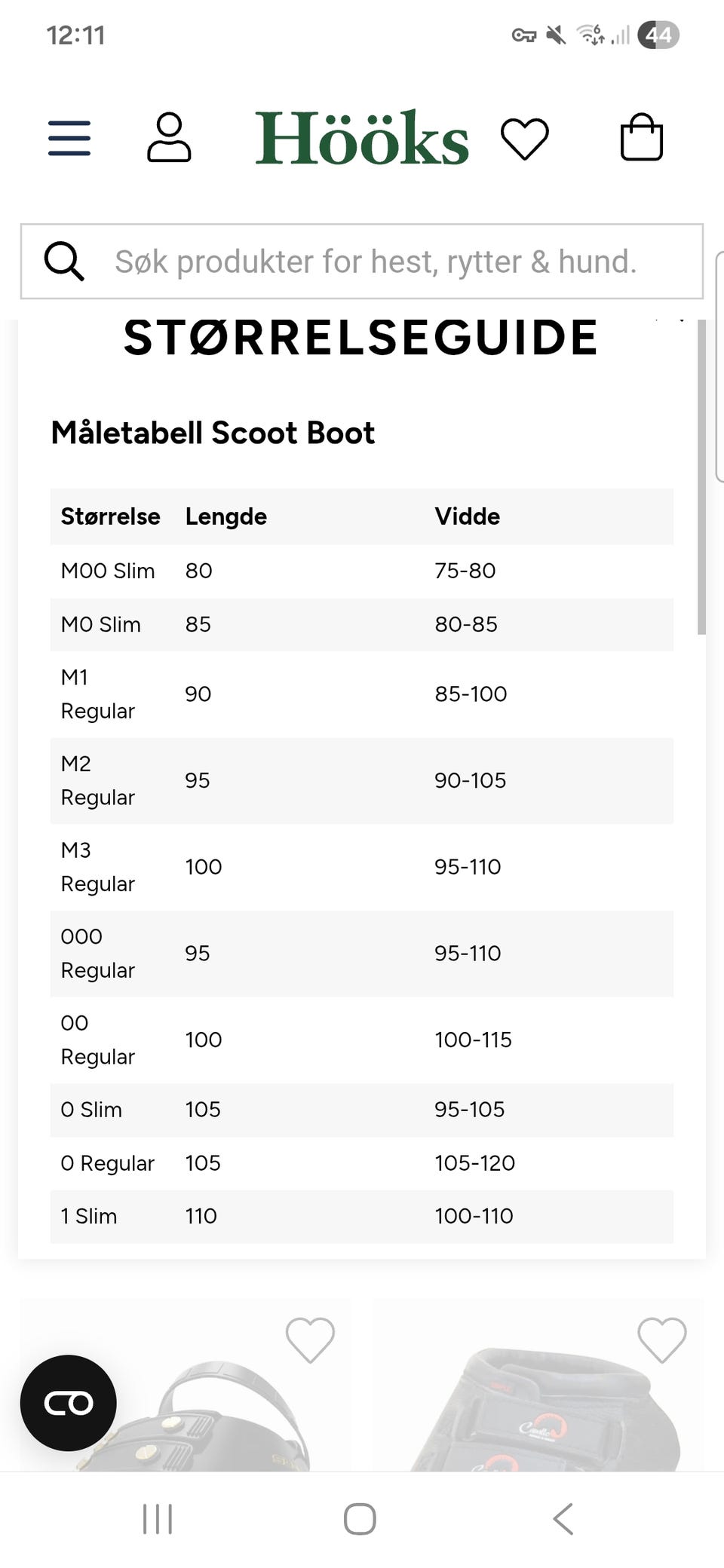The width and height of the screenshot is (724, 1568).
Task: Favorite the right product with heart
Action: (x=662, y=1340)
